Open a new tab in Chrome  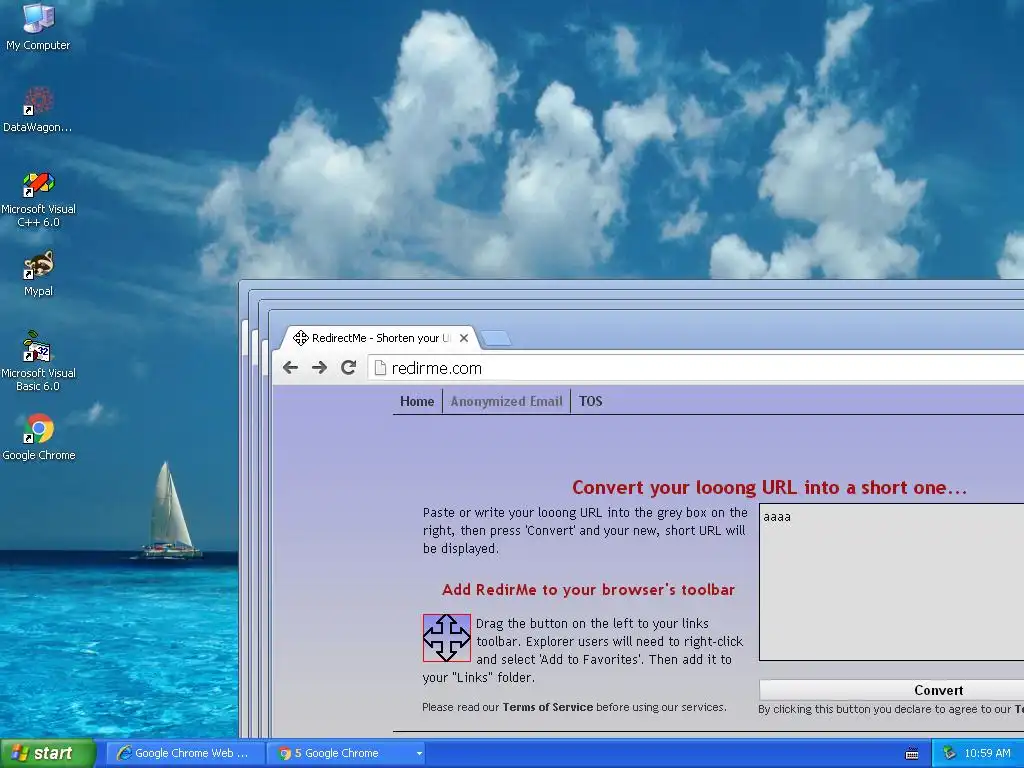(496, 338)
